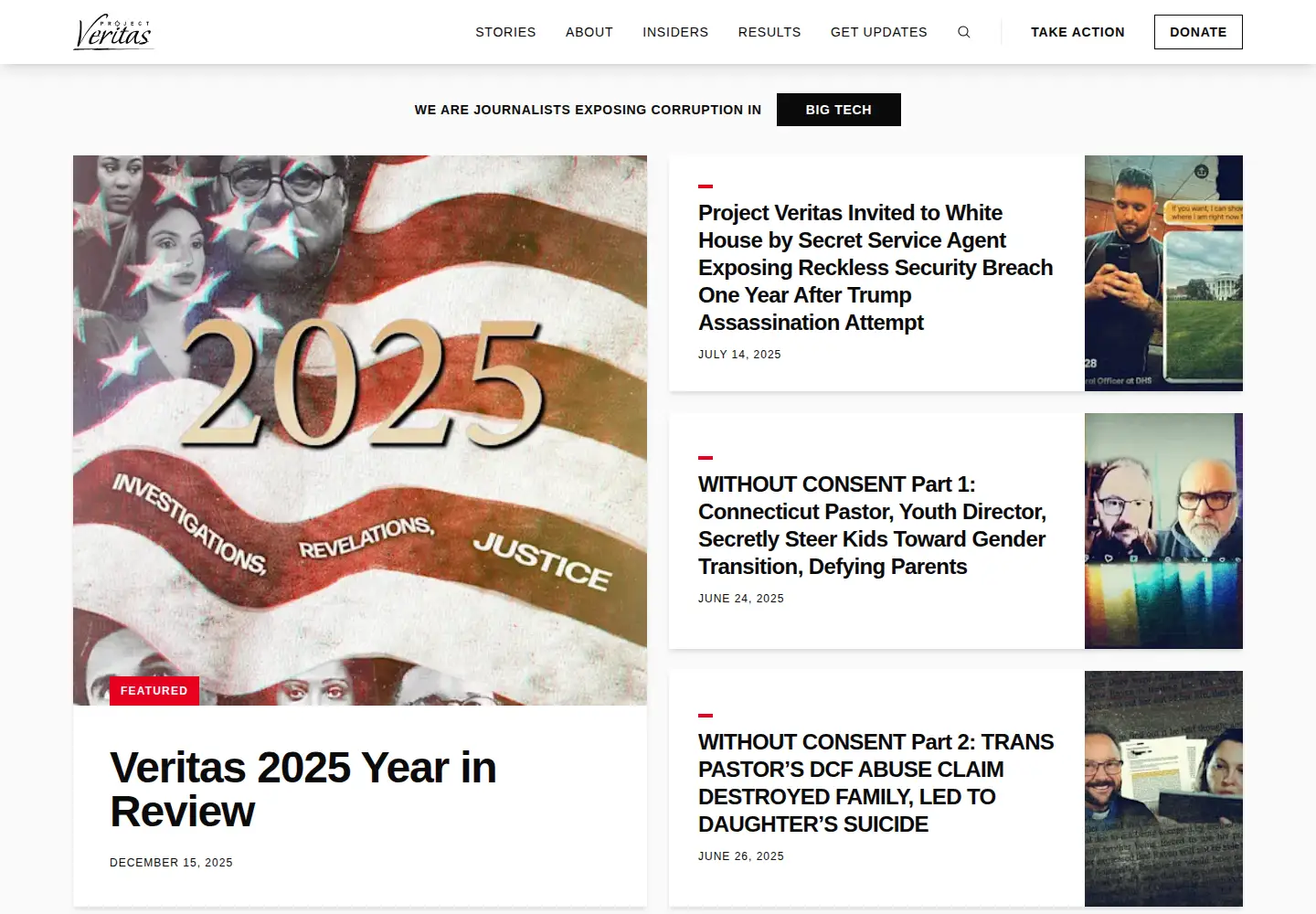Select Results in navigation

tap(769, 32)
